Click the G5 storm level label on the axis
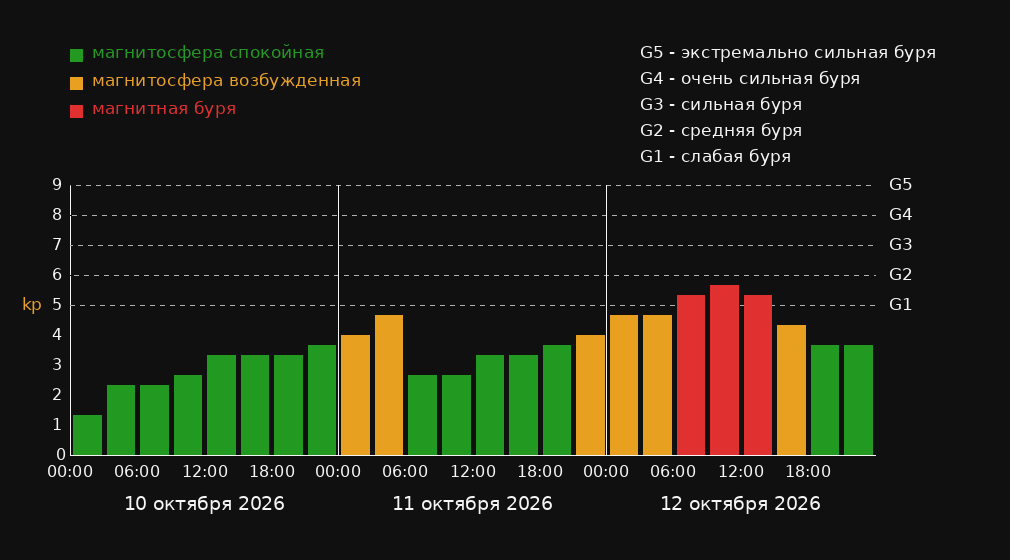Image resolution: width=1010 pixels, height=560 pixels. pos(900,185)
